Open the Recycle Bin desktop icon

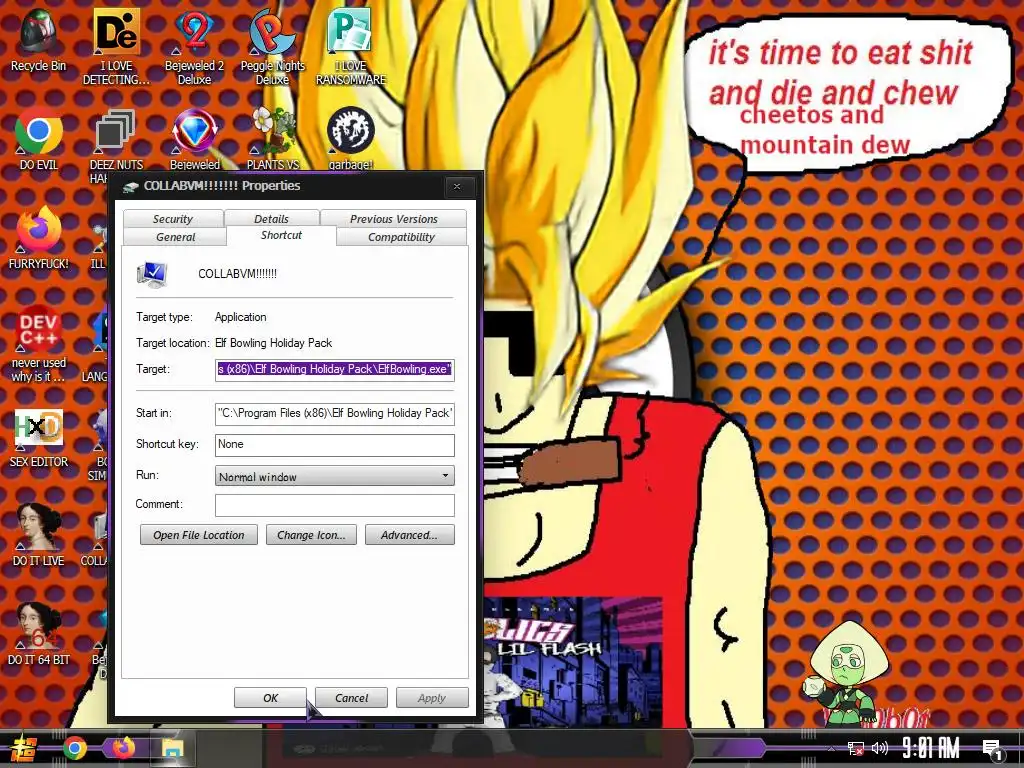(39, 40)
